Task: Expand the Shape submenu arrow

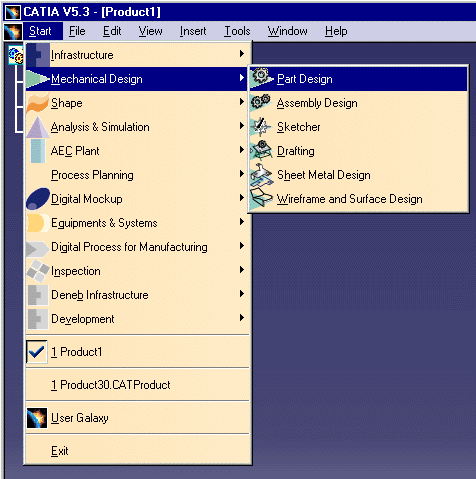Action: coord(242,102)
